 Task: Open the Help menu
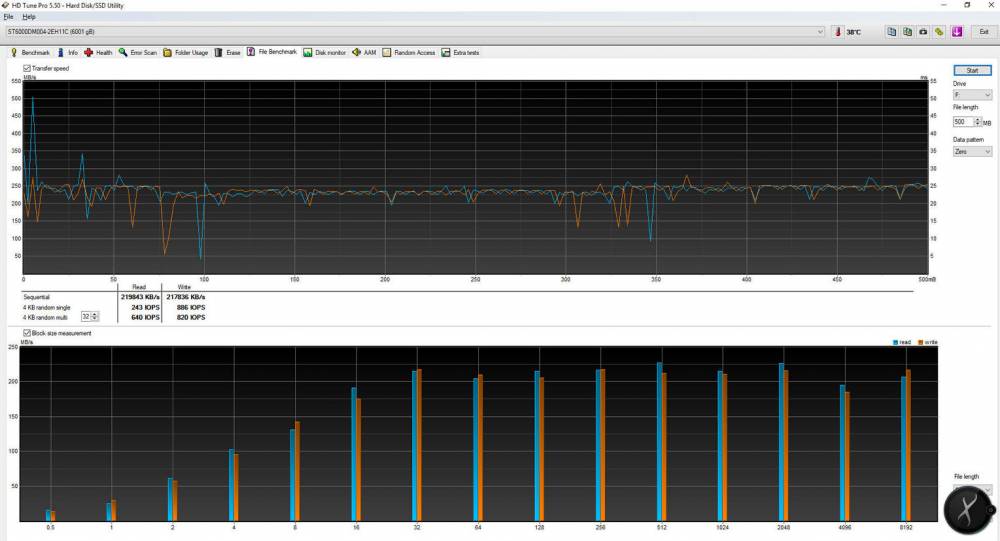pos(29,17)
